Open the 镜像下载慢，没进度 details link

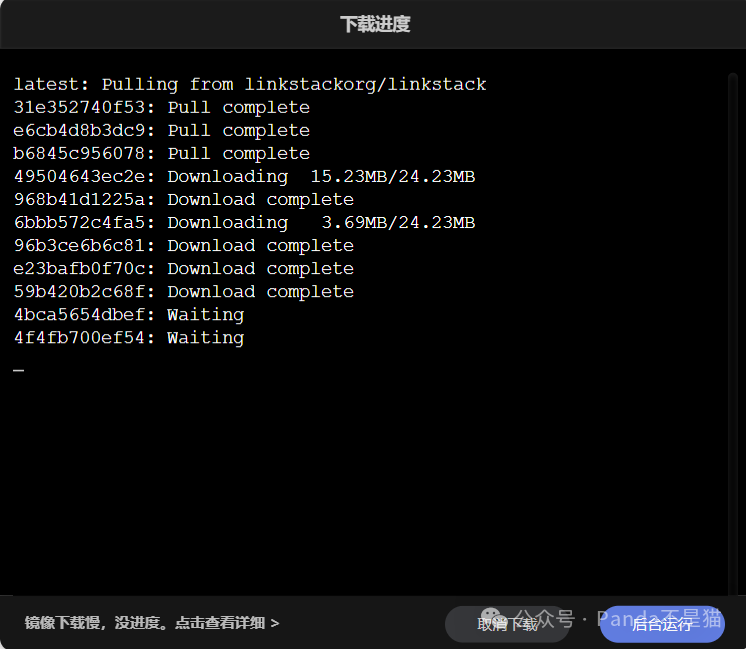(152, 623)
